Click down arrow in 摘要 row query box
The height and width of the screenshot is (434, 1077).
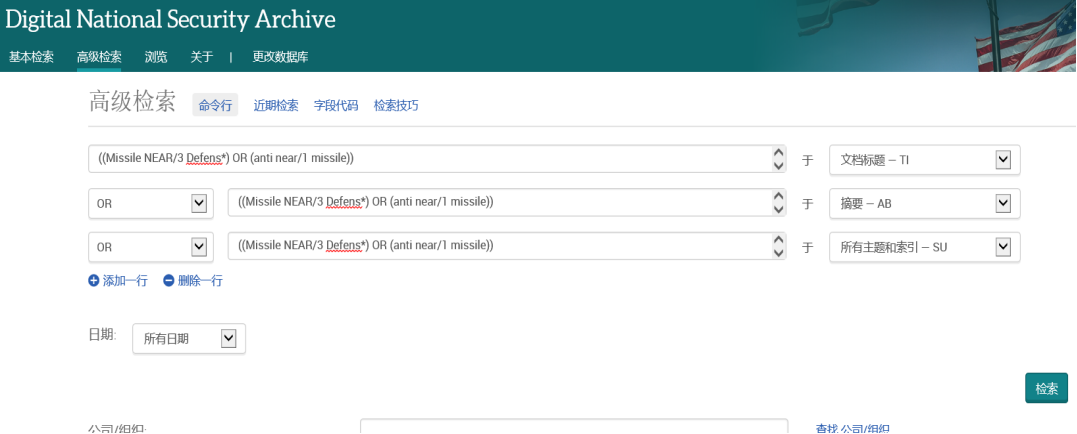pos(778,209)
